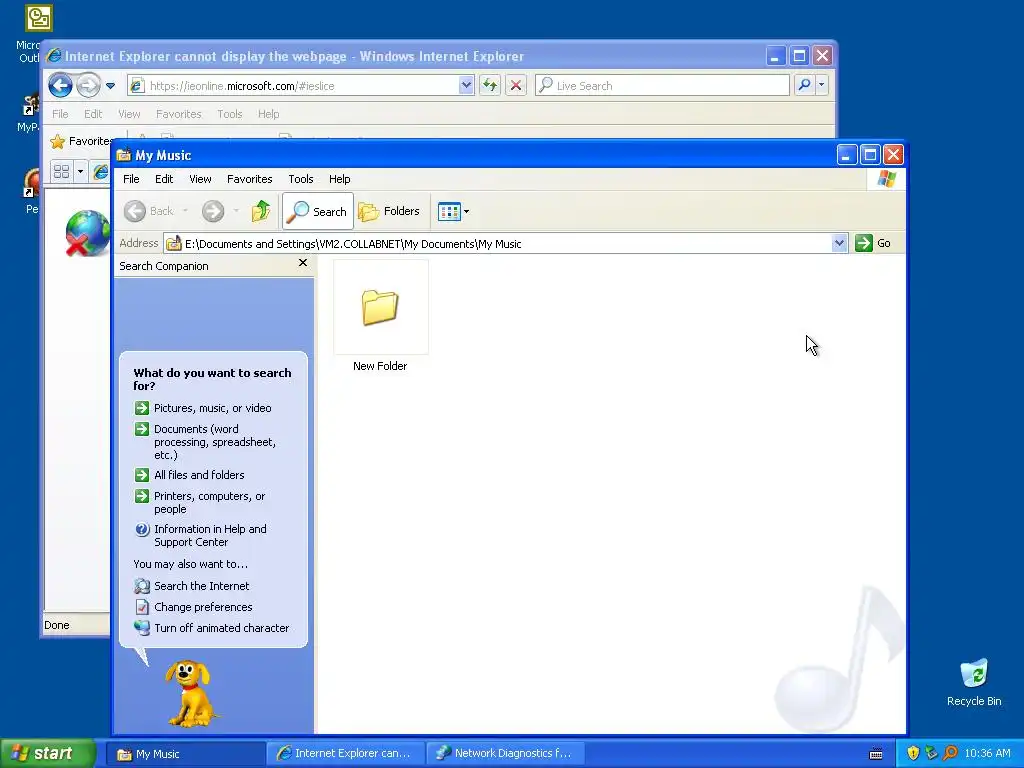
Task: Open the Tools menu in Internet Explorer
Action: coord(229,114)
